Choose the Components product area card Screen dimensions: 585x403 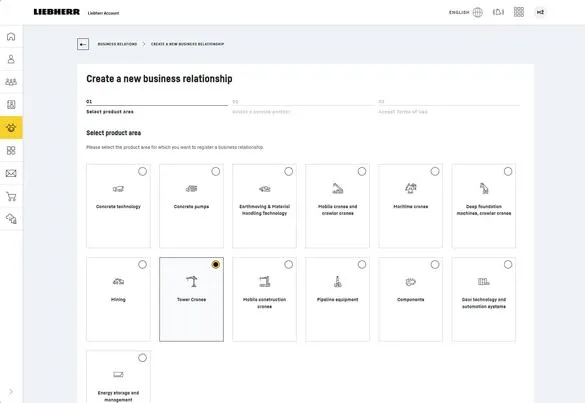(x=410, y=299)
